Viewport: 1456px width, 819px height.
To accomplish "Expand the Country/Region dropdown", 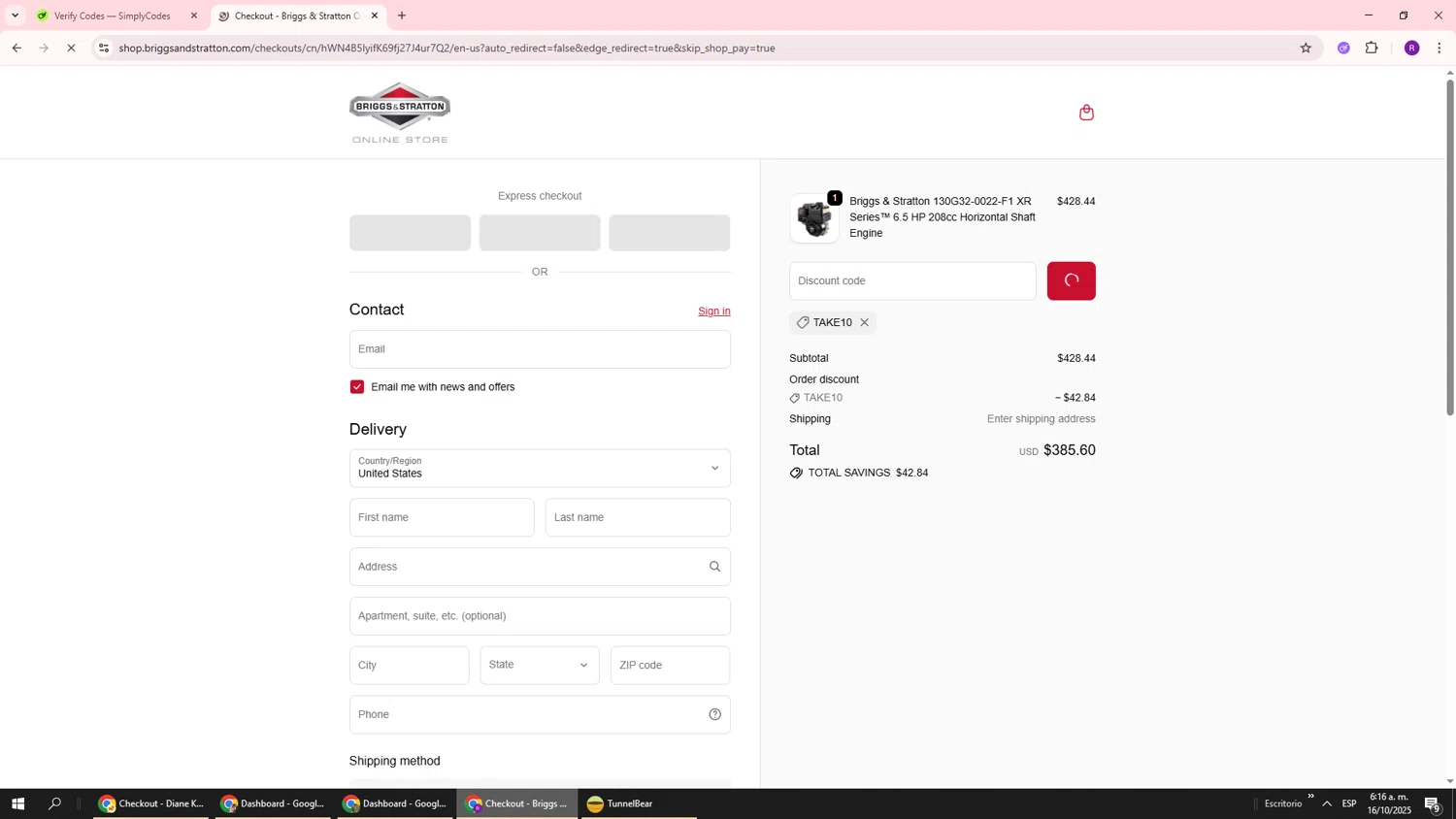I will (x=540, y=469).
